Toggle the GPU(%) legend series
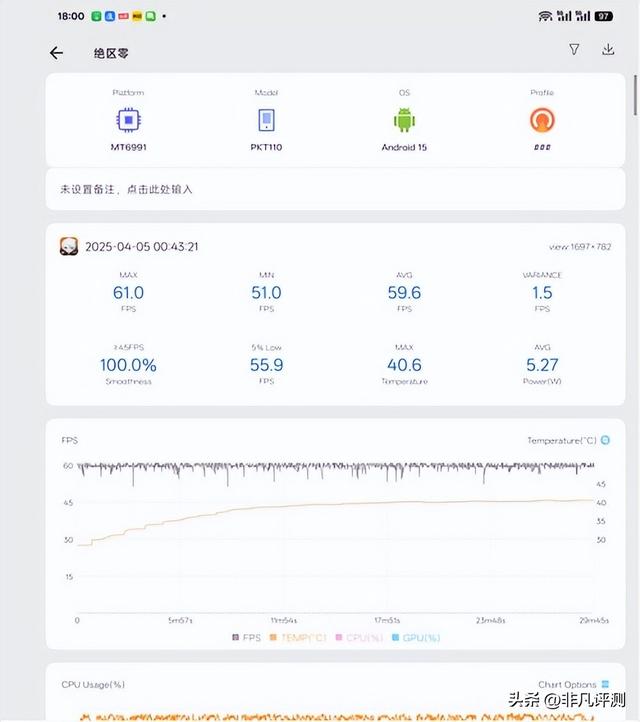 pos(416,638)
